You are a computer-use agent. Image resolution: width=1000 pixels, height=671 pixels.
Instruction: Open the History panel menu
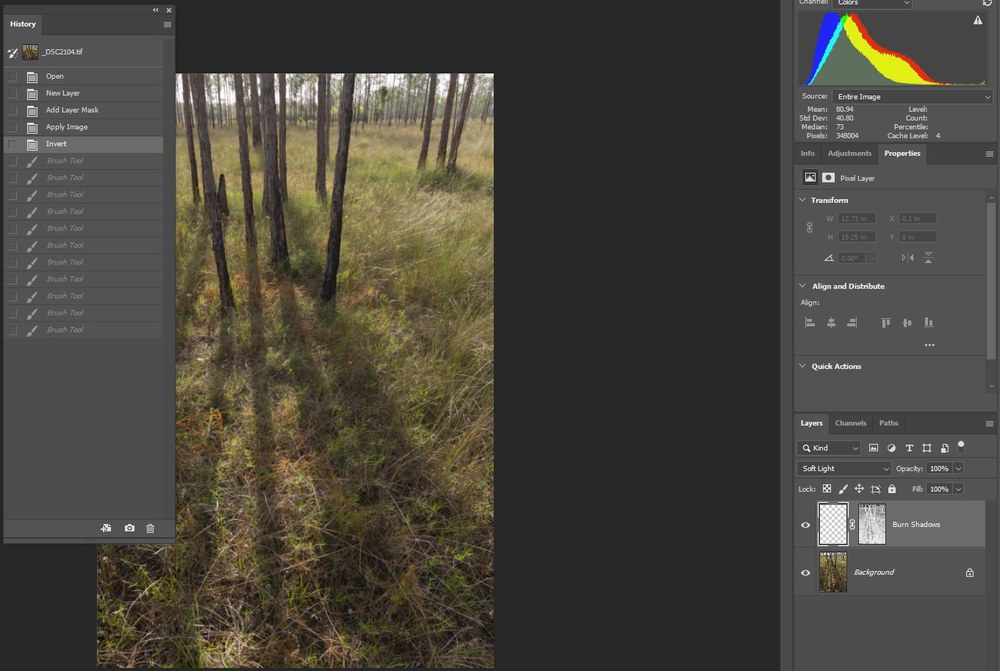167,25
